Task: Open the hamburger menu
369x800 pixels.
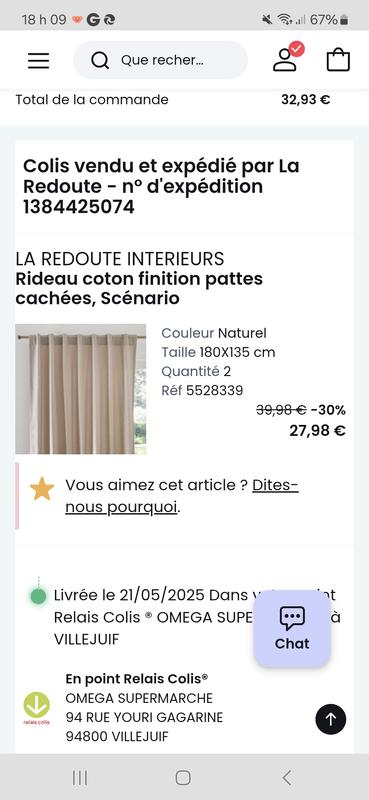Action: click(x=39, y=61)
